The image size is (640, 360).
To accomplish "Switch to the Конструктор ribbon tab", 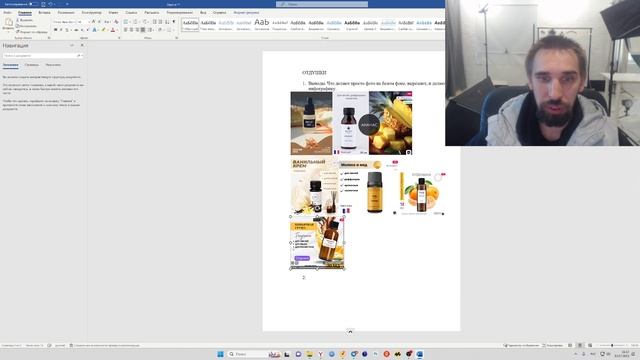I will pyautogui.click(x=91, y=13).
